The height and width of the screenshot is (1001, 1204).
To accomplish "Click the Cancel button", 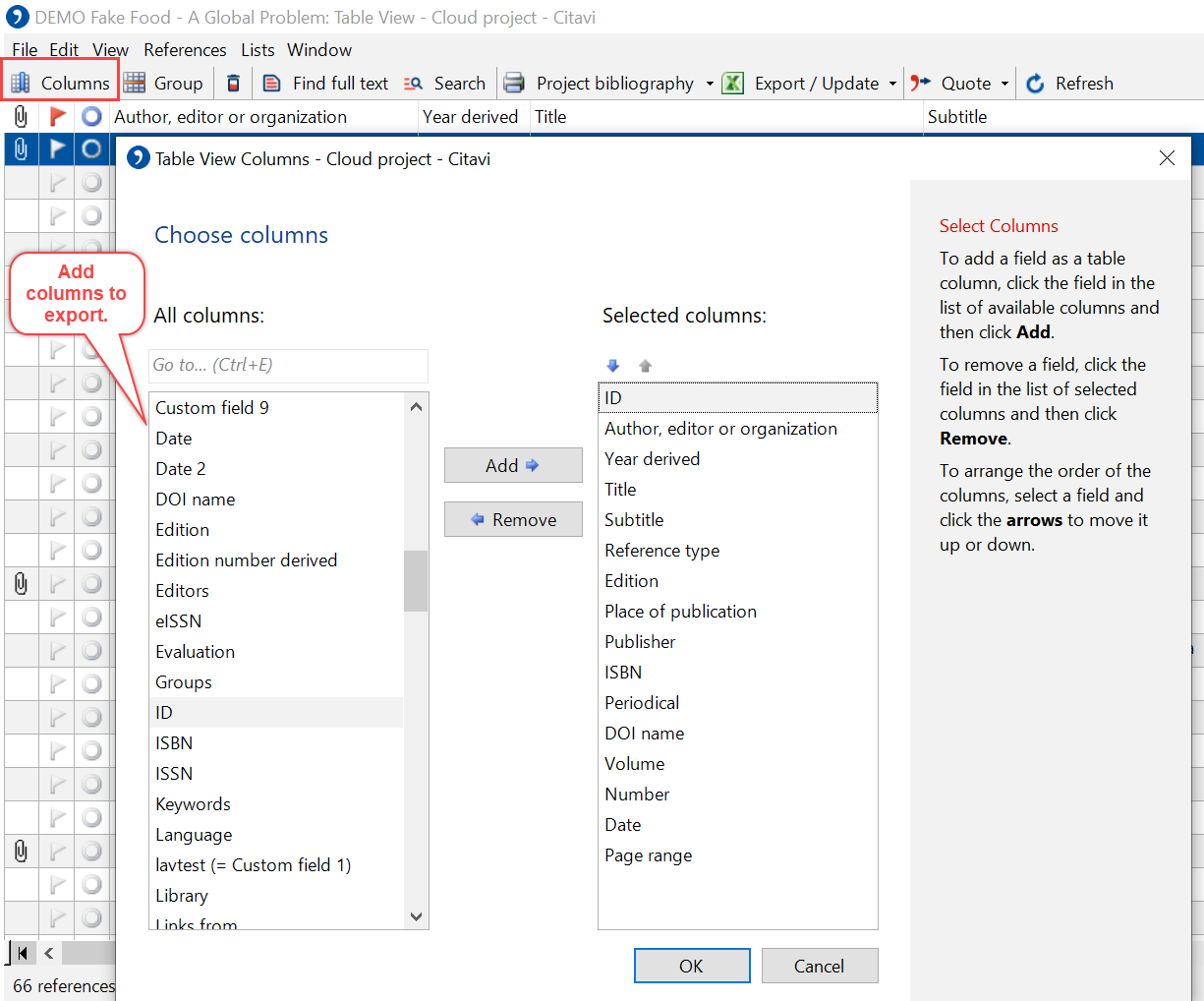I will pyautogui.click(x=820, y=966).
